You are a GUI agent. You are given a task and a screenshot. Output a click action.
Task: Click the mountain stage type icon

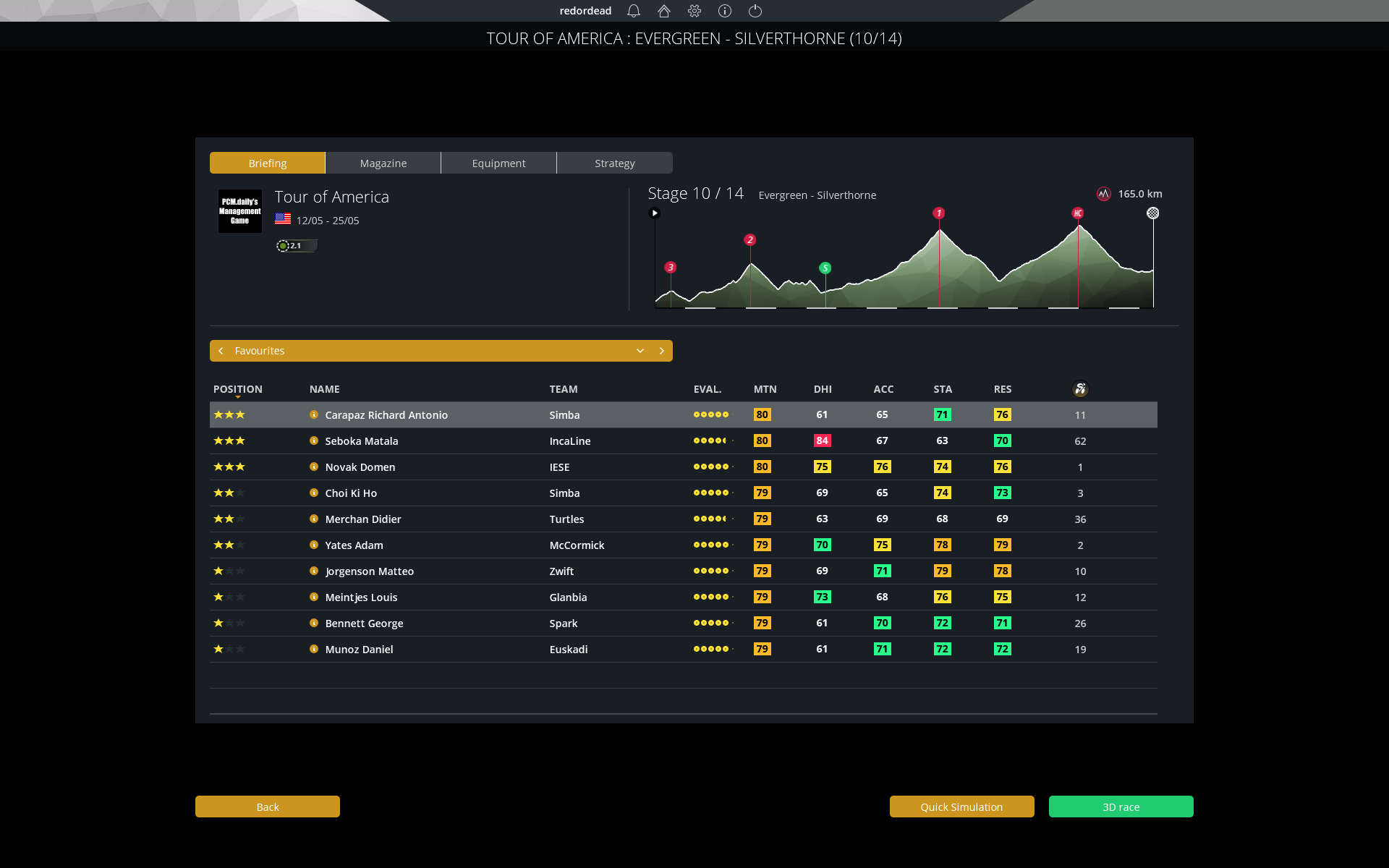[1103, 194]
